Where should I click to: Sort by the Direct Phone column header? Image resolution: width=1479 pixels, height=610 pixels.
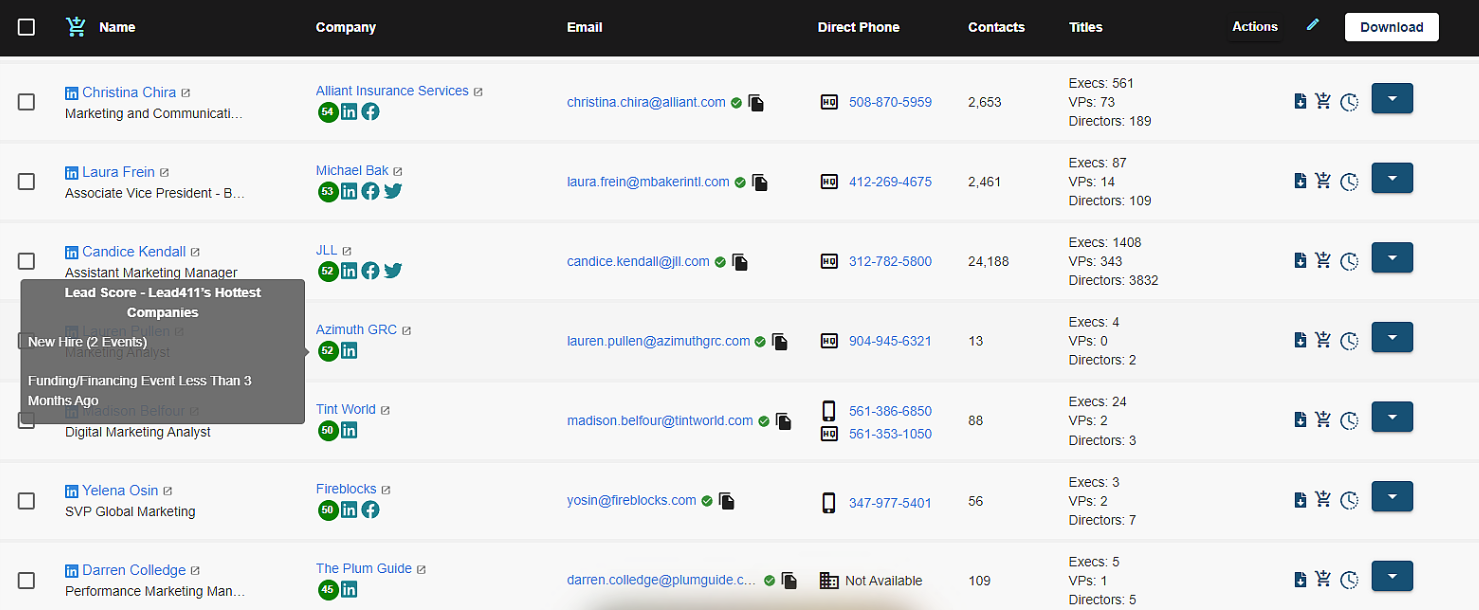tap(858, 27)
